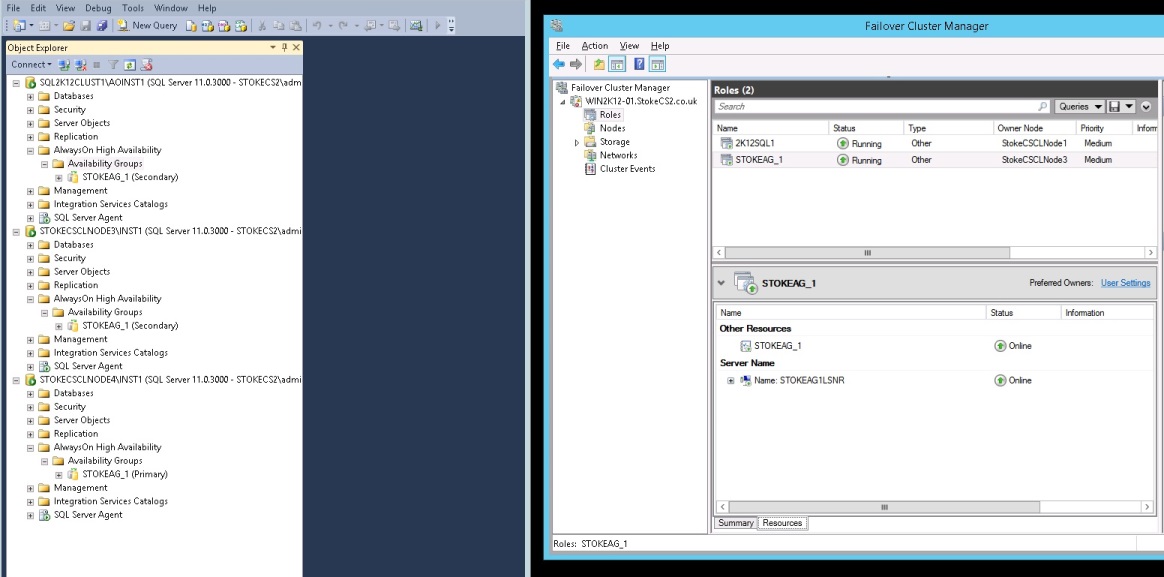Click the blue Help icon in Cluster Manager toolbar
The height and width of the screenshot is (577, 1164).
[639, 64]
